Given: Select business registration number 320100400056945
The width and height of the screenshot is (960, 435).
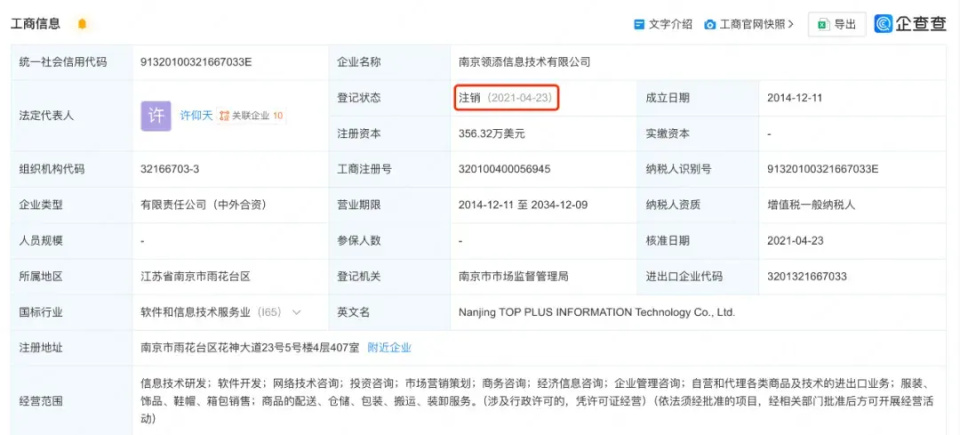Looking at the screenshot, I should pos(504,170).
